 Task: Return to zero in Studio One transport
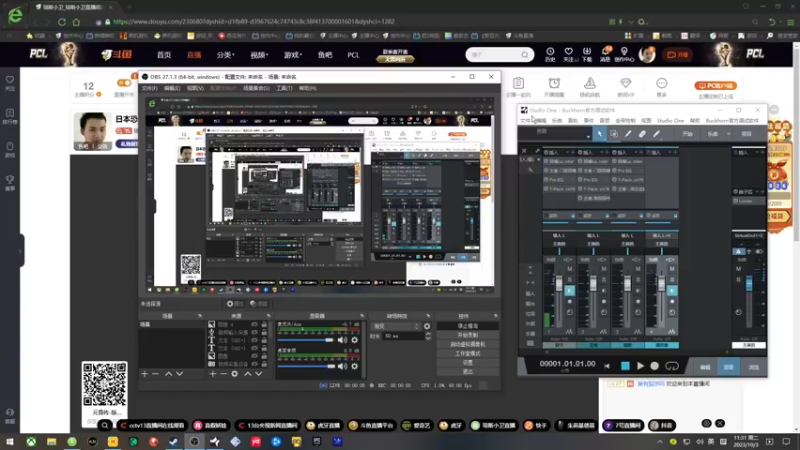coord(607,366)
